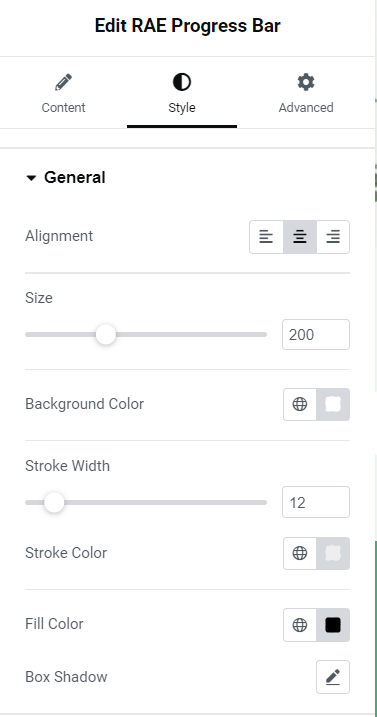Collapse the General section arrow
This screenshot has width=377, height=717.
pyautogui.click(x=31, y=178)
